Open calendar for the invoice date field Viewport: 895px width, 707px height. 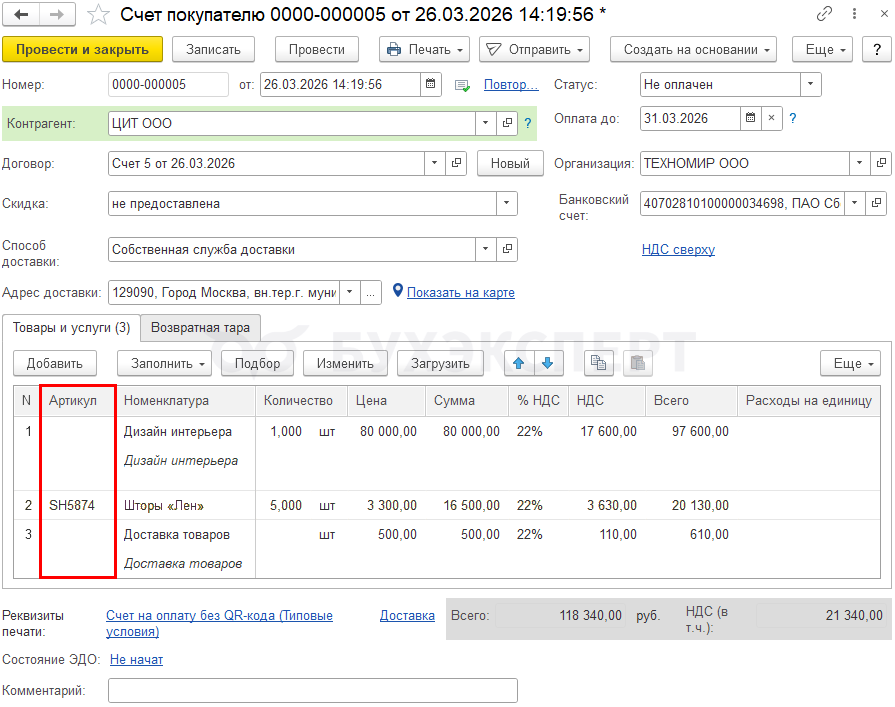click(431, 85)
